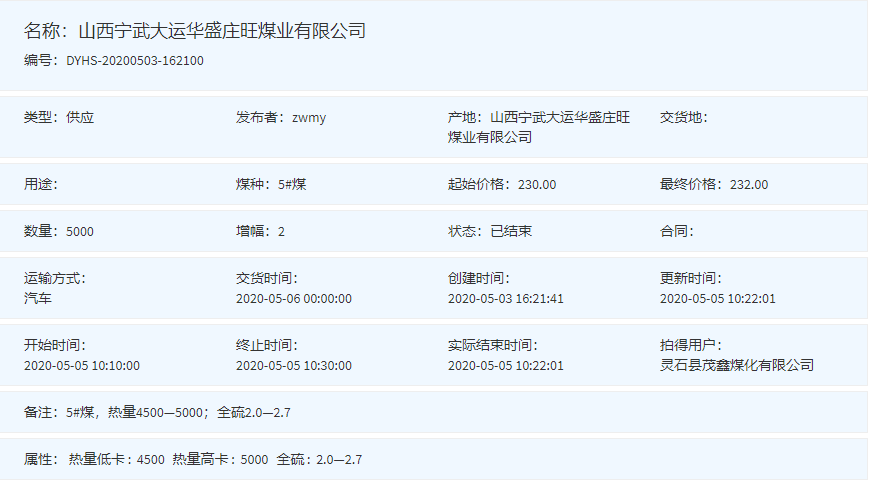
Task: Click the 合同 contract label
Action: tap(676, 231)
